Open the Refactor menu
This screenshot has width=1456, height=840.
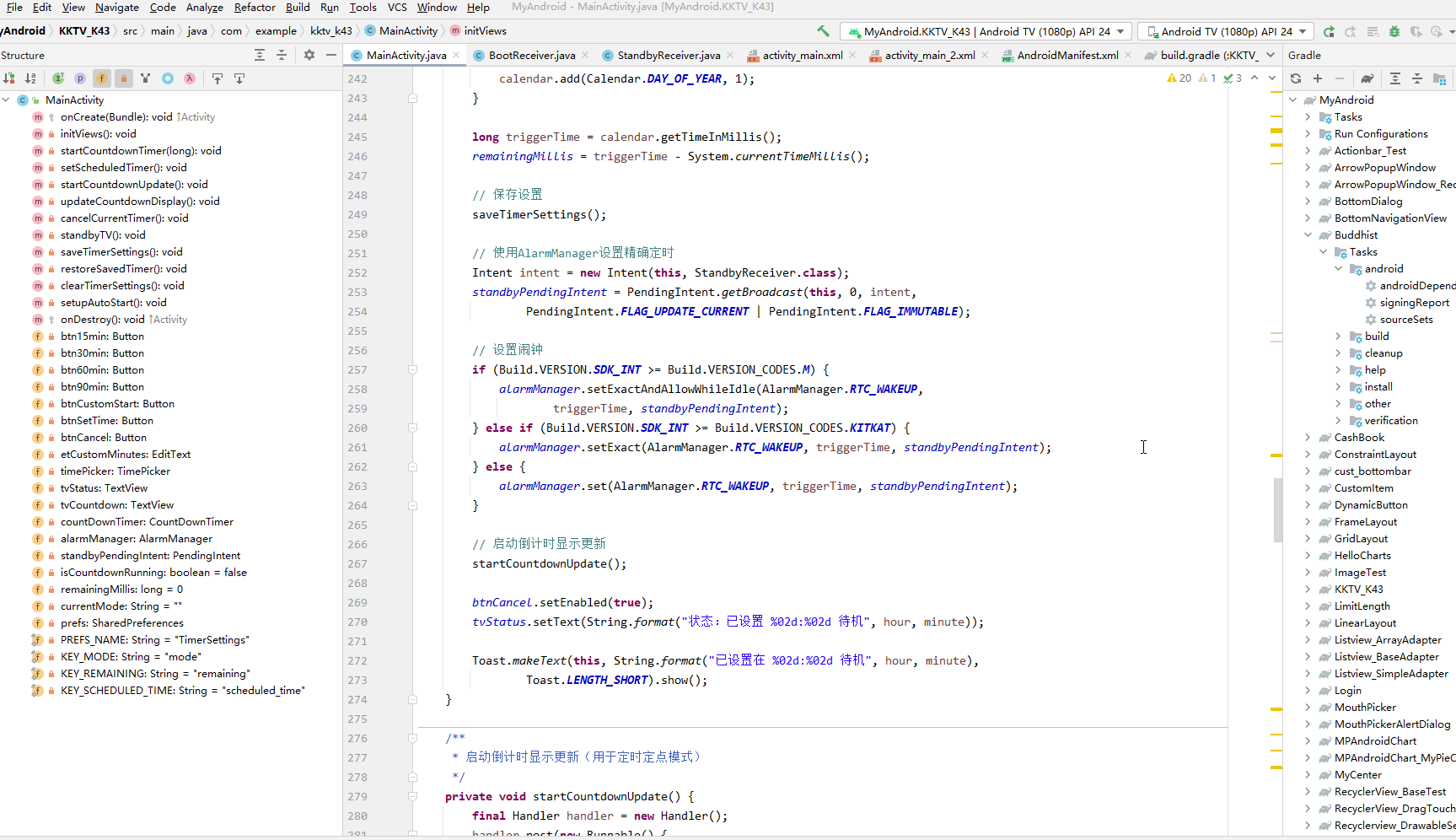pyautogui.click(x=255, y=8)
